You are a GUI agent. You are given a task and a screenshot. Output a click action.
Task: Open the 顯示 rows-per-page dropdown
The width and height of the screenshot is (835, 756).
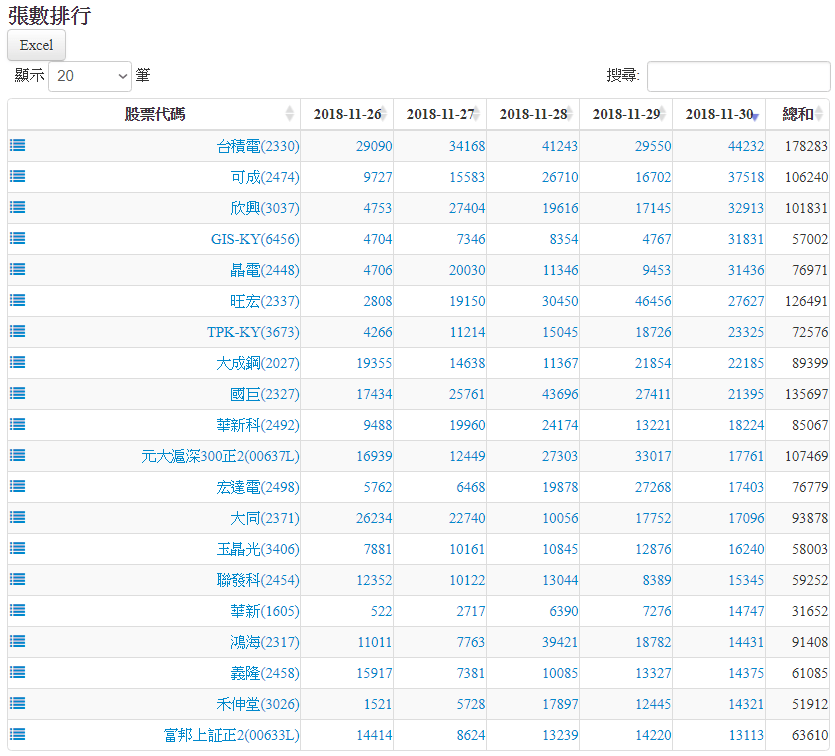90,75
